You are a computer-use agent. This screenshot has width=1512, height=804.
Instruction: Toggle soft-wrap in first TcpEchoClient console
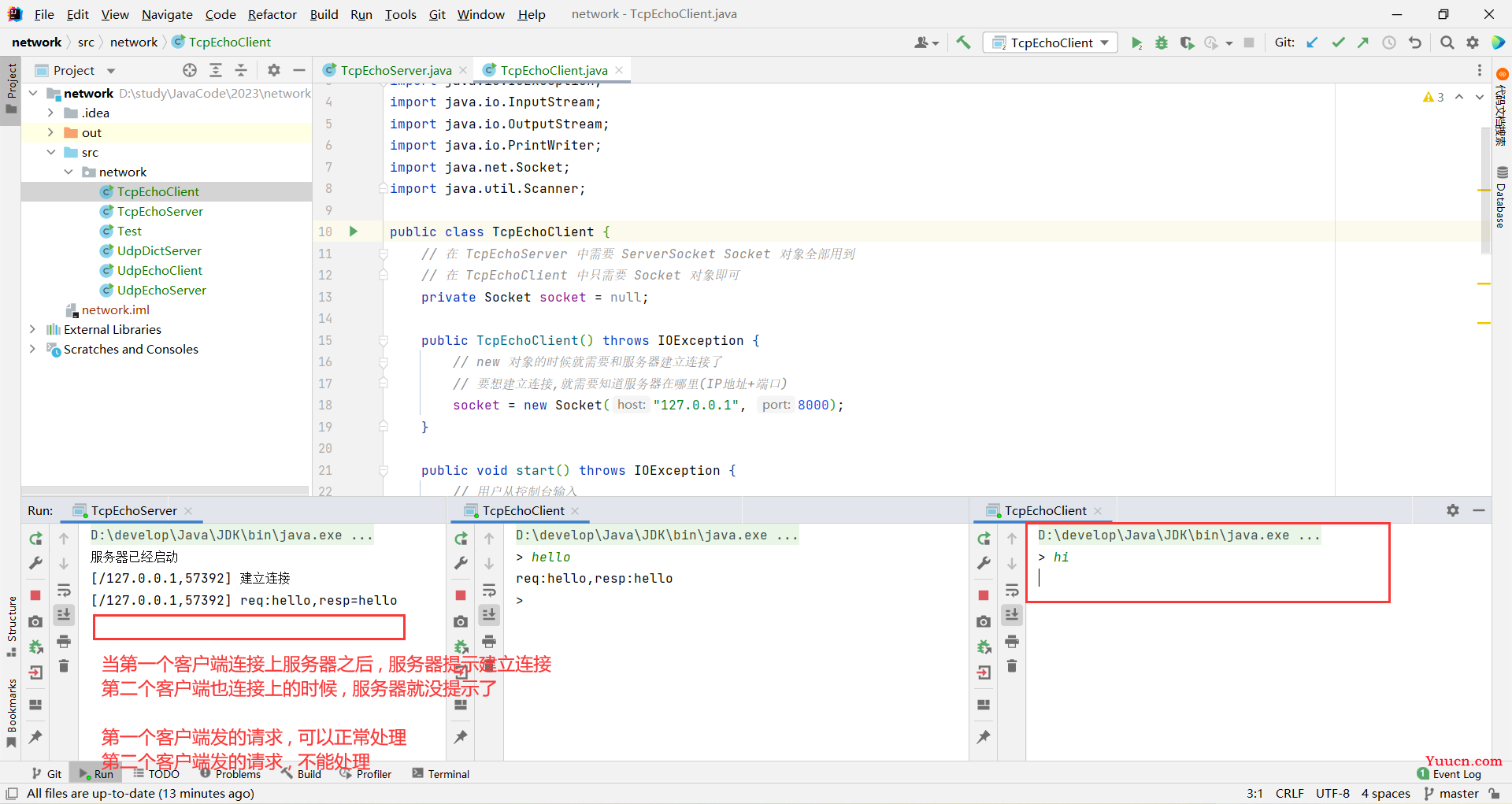point(489,591)
